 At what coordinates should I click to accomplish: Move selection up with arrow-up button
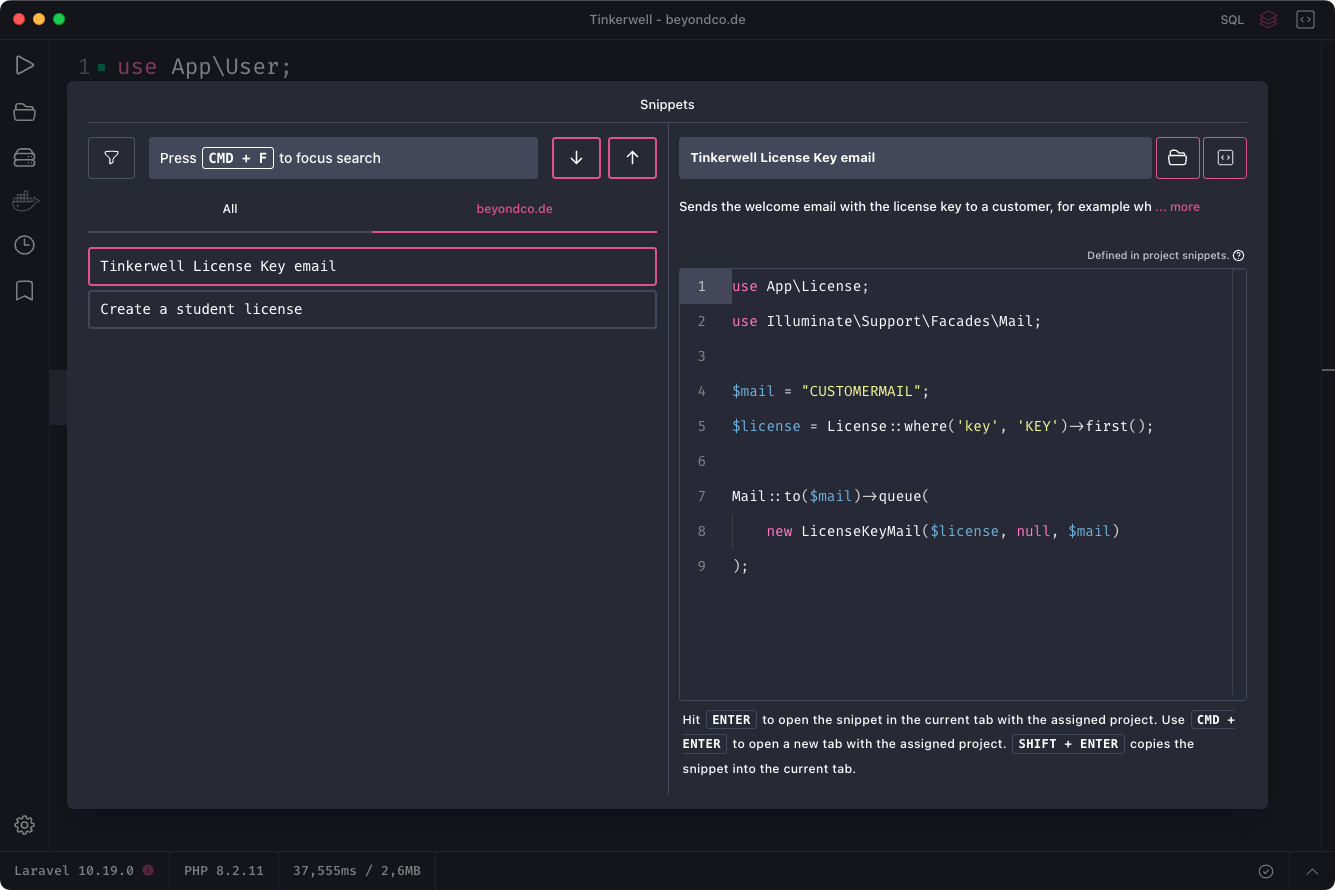click(632, 158)
